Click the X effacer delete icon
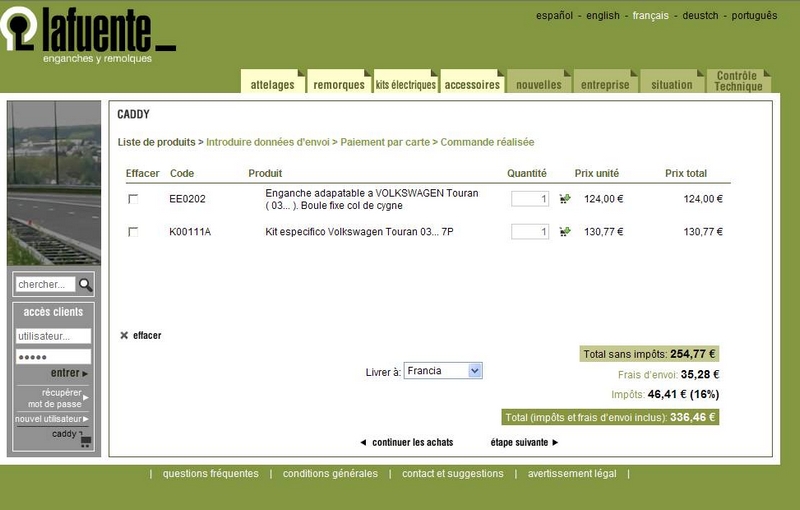 (124, 335)
